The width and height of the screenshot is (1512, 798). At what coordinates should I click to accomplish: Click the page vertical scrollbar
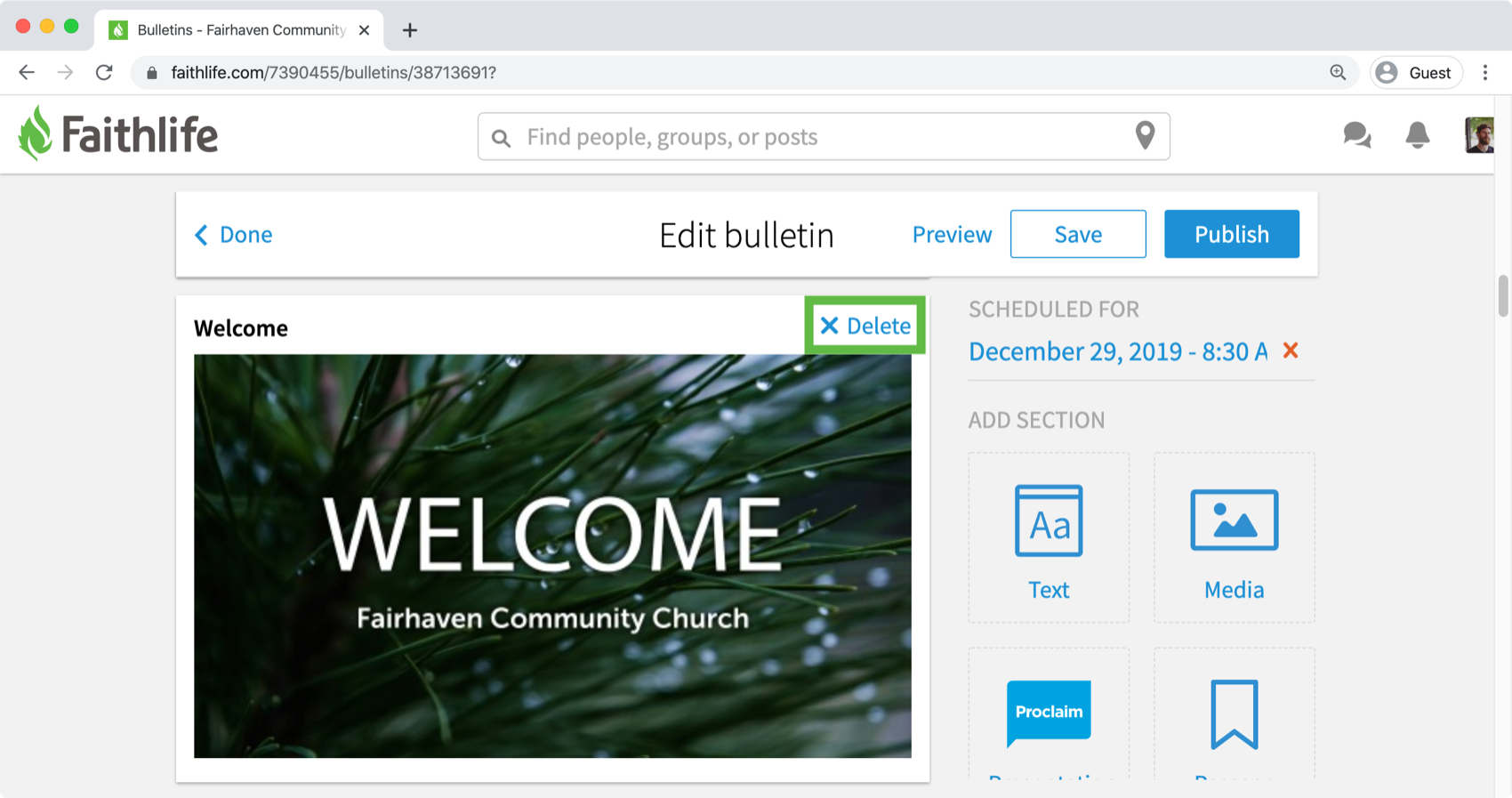[1502, 295]
